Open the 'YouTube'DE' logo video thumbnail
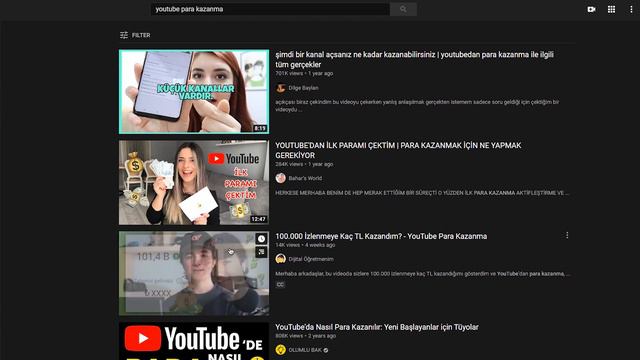 (194, 341)
